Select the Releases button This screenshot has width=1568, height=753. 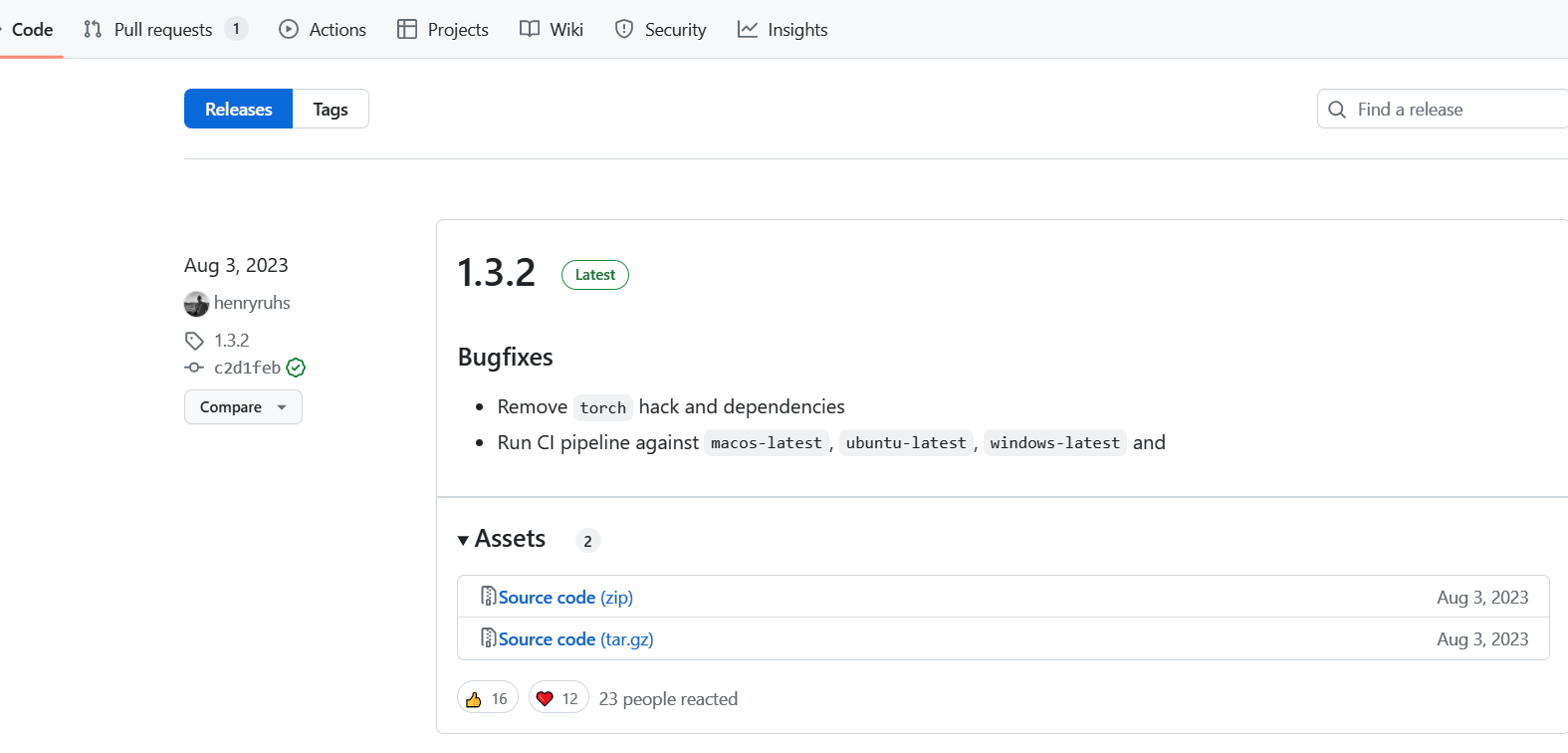pyautogui.click(x=238, y=109)
